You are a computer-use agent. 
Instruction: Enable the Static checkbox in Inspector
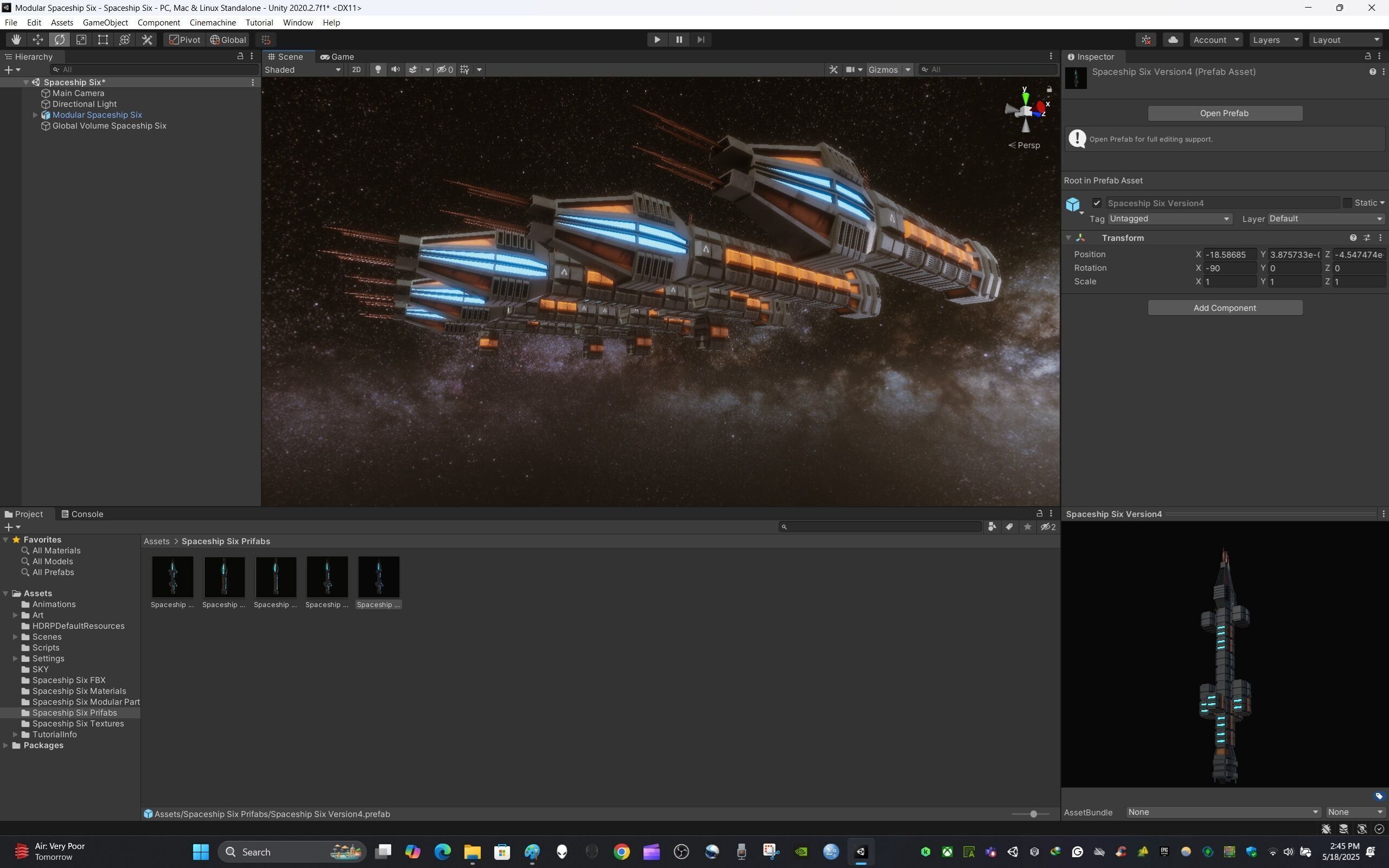pyautogui.click(x=1347, y=203)
